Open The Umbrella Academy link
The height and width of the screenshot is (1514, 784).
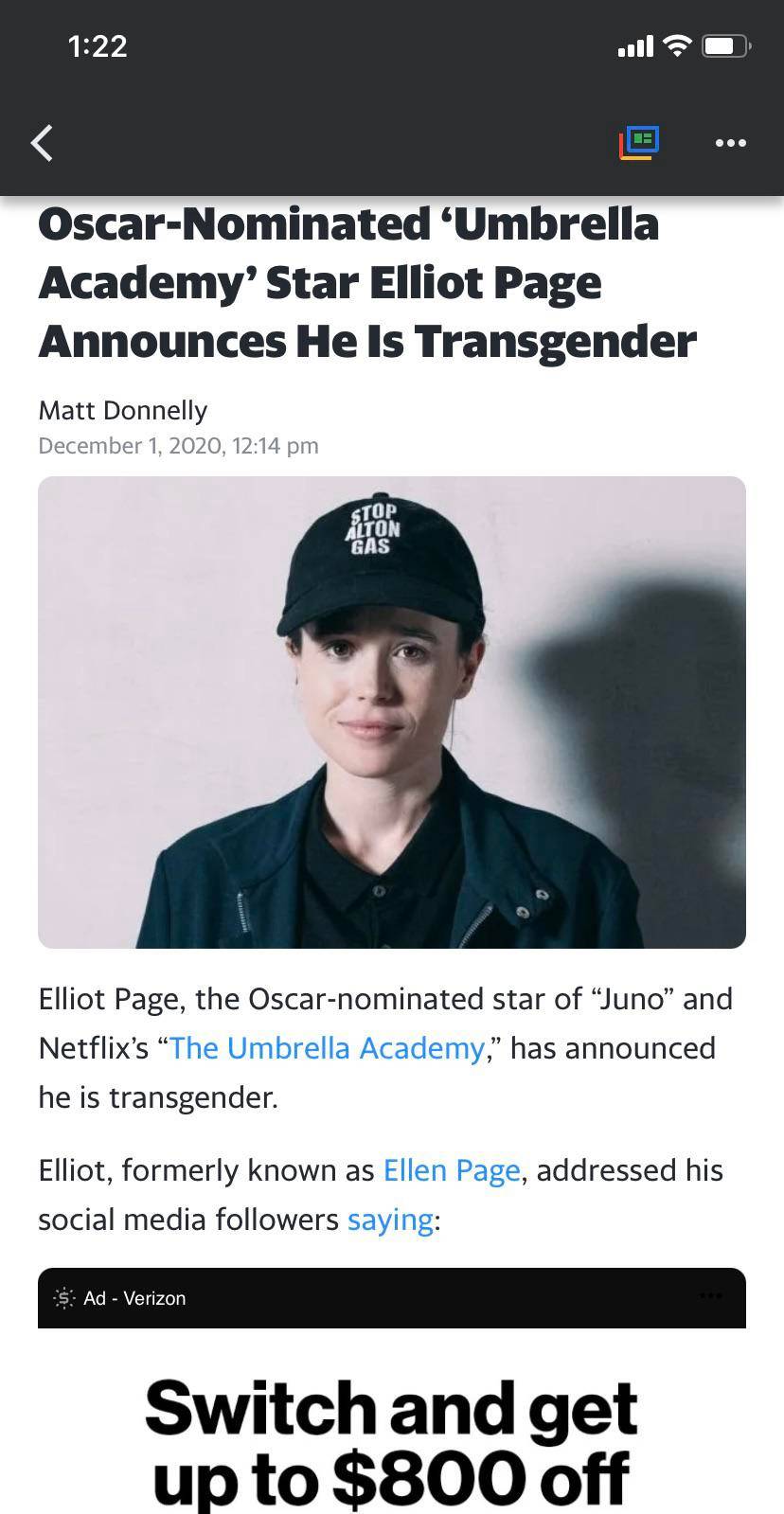pyautogui.click(x=326, y=1048)
